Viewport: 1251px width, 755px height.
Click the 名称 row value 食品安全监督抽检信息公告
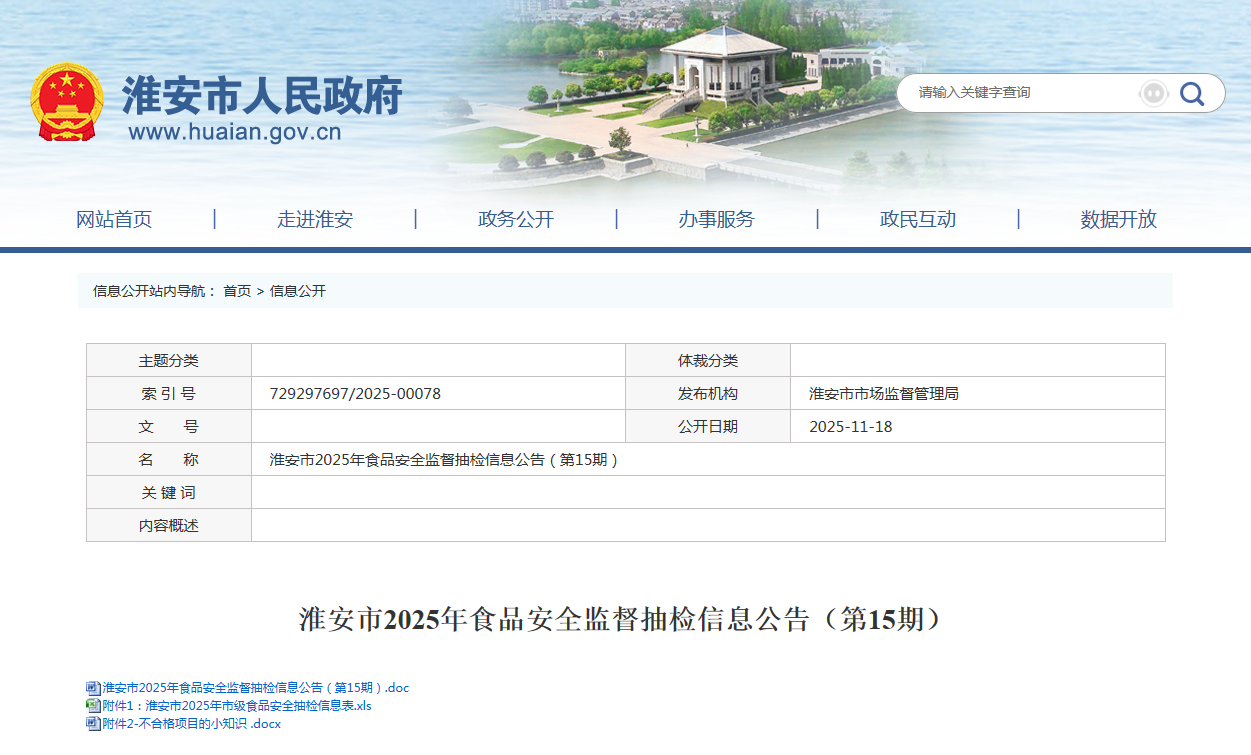[444, 460]
